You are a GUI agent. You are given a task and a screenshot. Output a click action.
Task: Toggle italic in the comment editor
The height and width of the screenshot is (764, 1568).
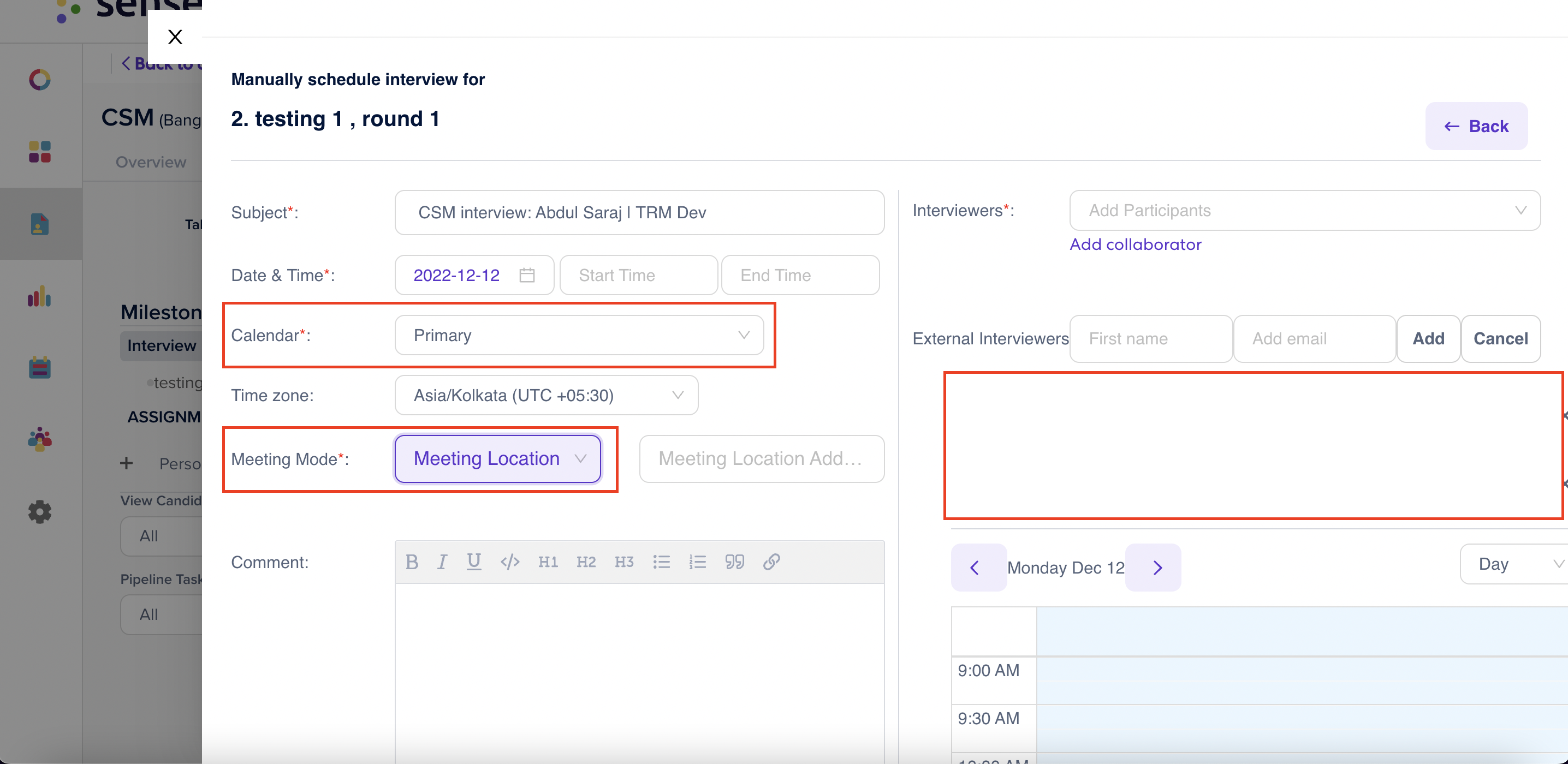443,562
